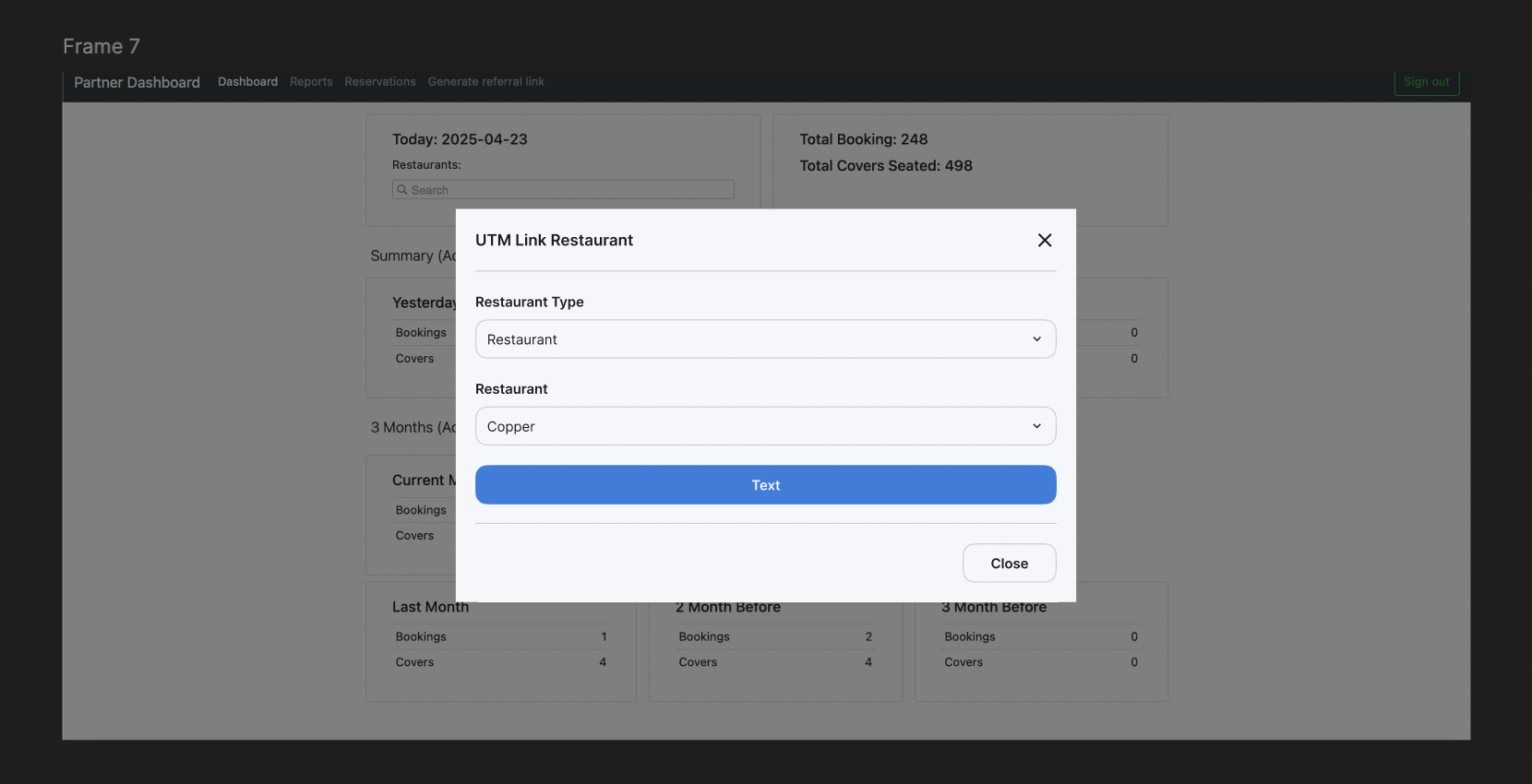Select Generate referral link in navbar
This screenshot has height=784, width=1532.
pos(485,82)
